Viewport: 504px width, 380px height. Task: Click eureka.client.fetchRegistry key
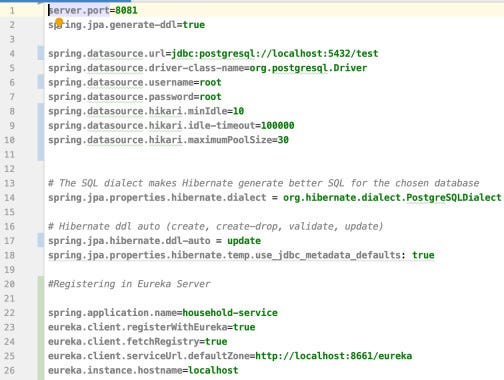point(124,342)
